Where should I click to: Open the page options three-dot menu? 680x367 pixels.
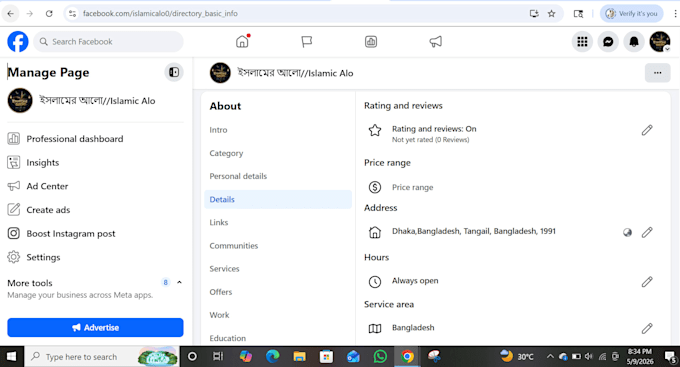[x=657, y=73]
